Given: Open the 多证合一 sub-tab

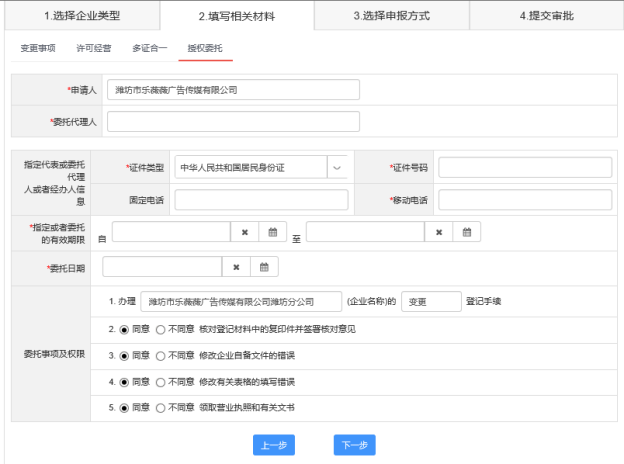Looking at the screenshot, I should [149, 48].
